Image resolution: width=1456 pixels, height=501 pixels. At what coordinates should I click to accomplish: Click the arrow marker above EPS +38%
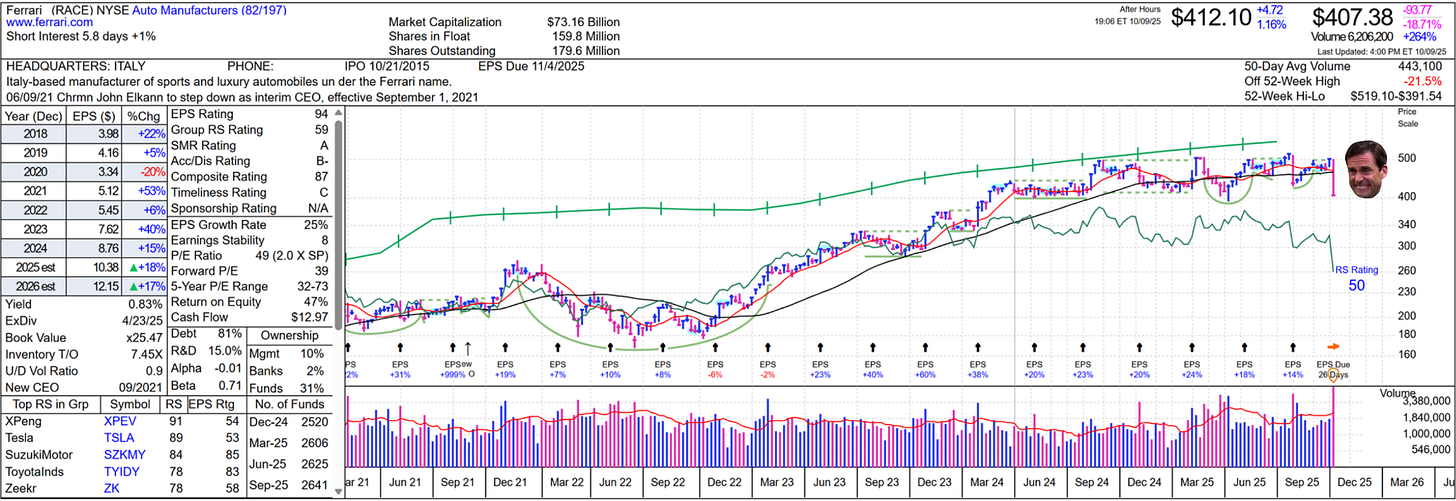tap(977, 346)
